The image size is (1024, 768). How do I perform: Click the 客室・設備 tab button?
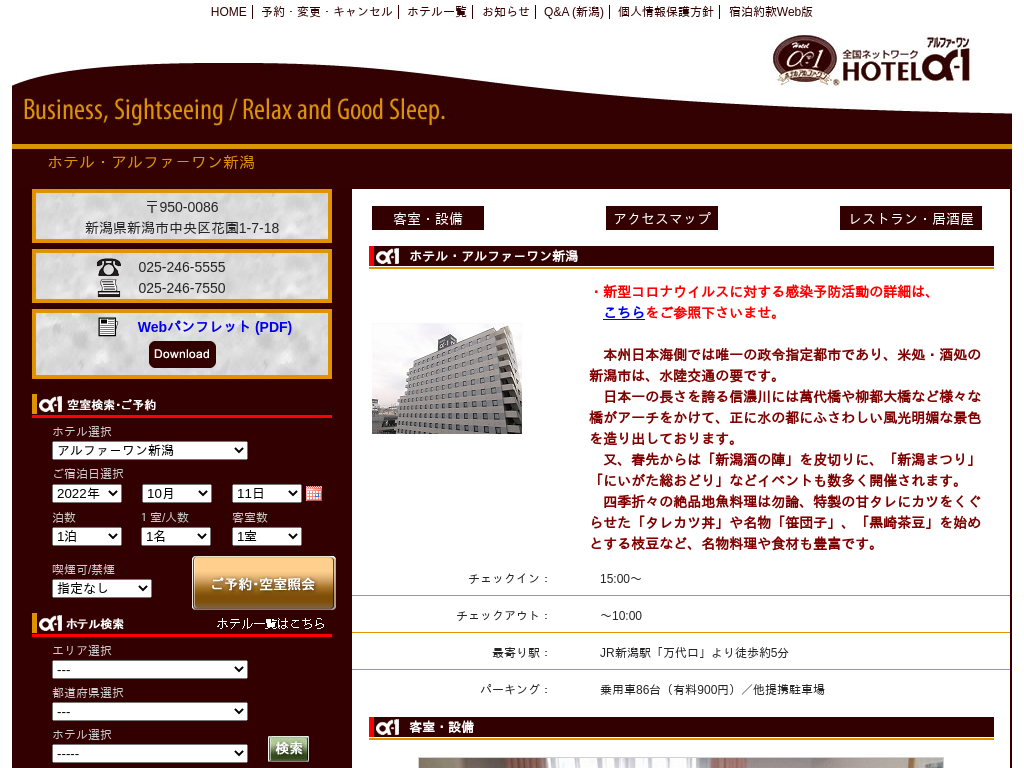click(428, 219)
